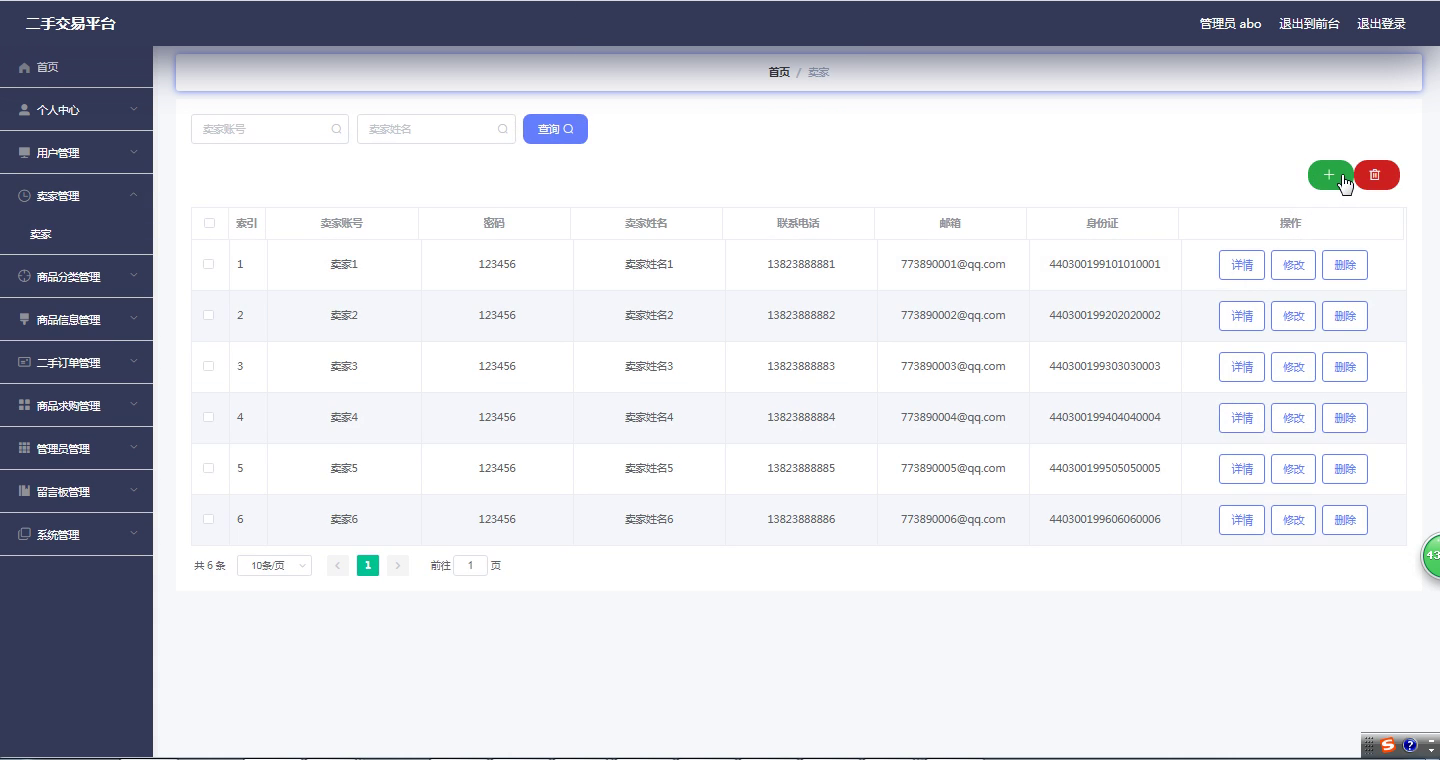This screenshot has height=760, width=1440.
Task: Click search icon inside 卖家姓名 field
Action: pyautogui.click(x=503, y=129)
